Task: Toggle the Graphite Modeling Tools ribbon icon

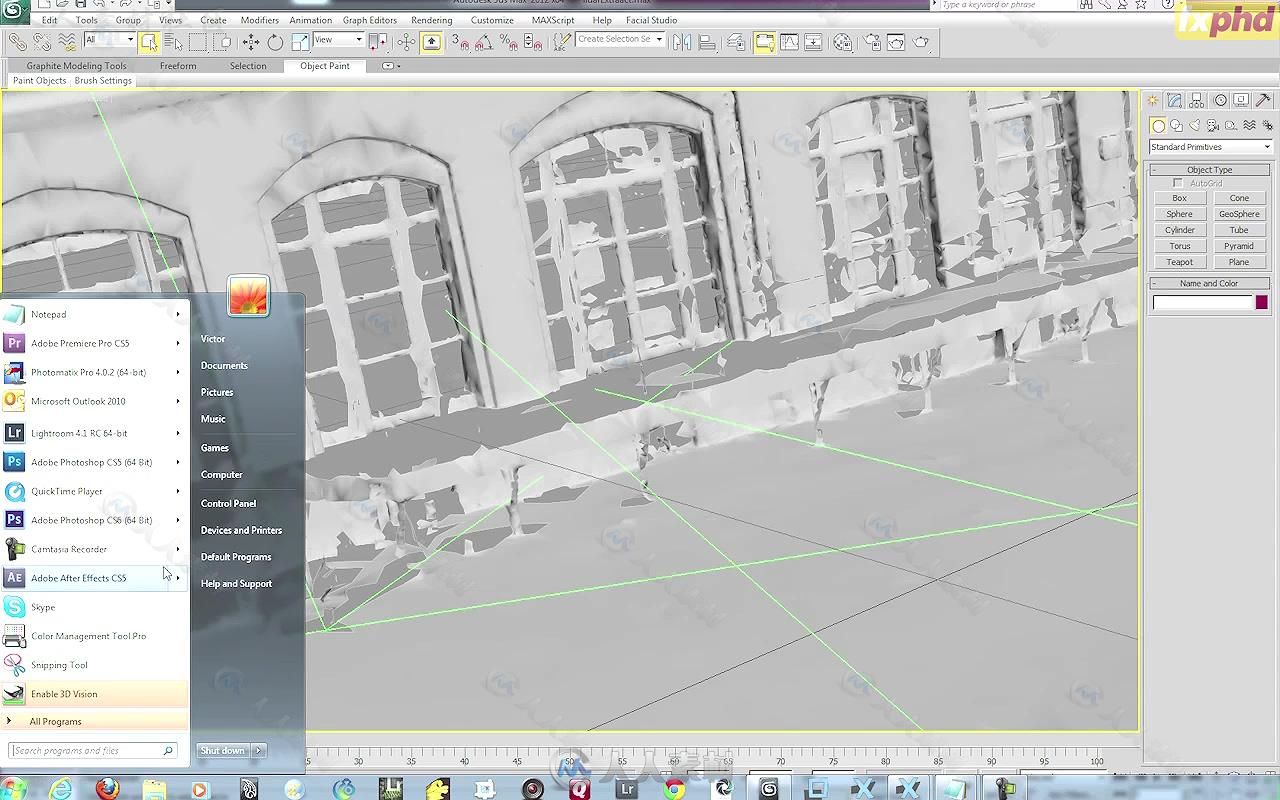Action: click(x=765, y=42)
